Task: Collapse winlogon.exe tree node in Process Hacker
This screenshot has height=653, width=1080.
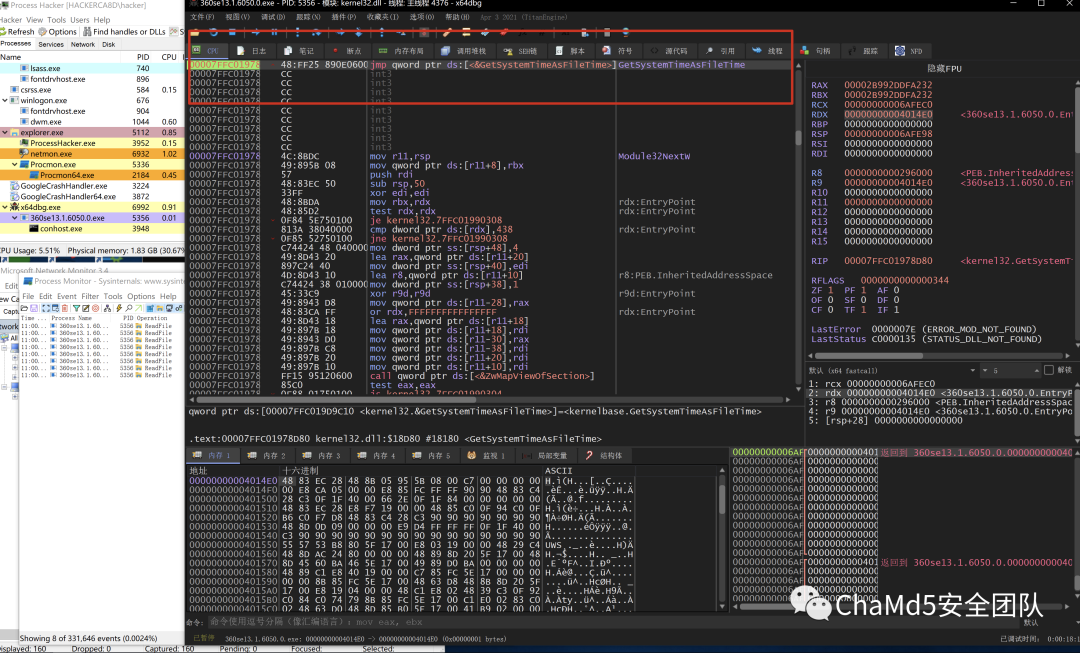Action: 5,101
